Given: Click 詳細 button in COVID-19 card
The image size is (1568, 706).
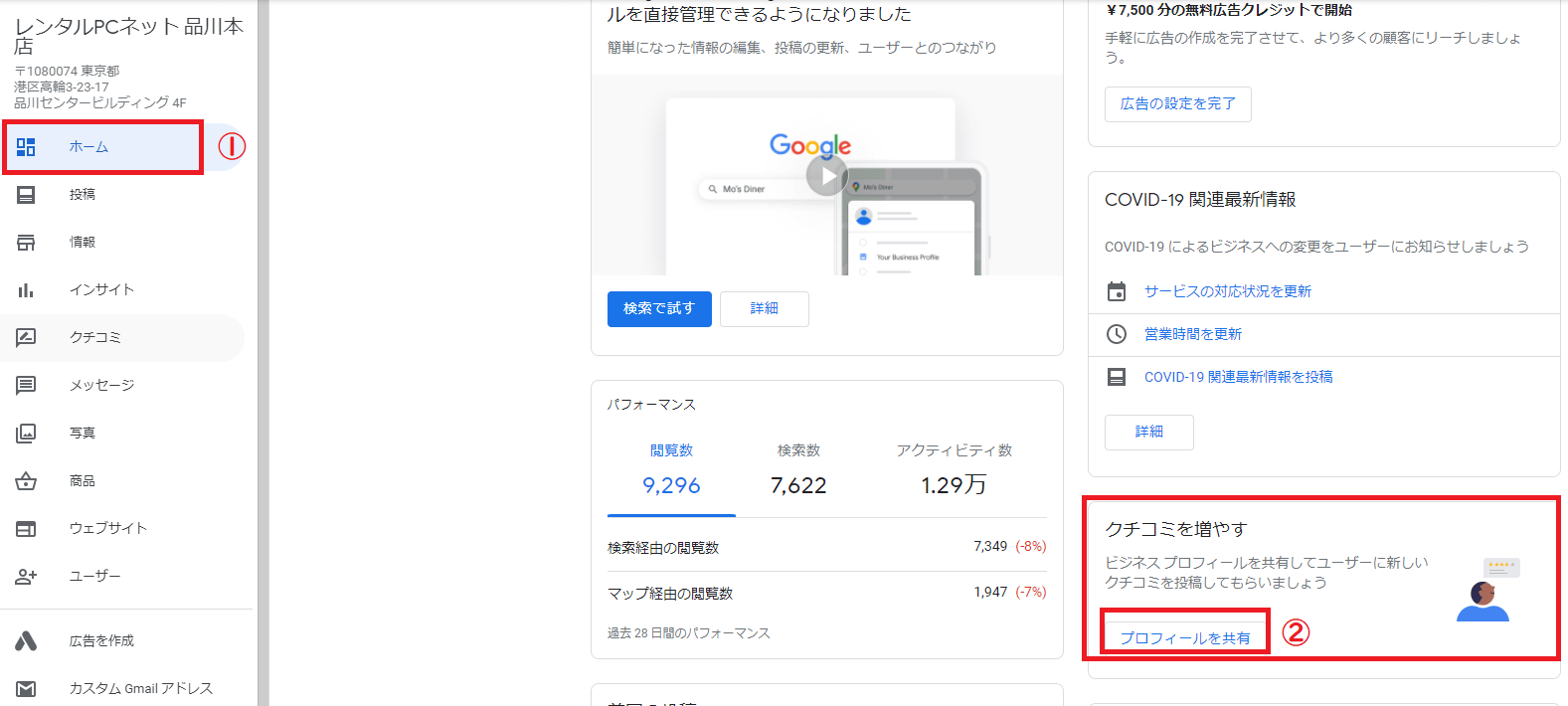Looking at the screenshot, I should coord(1149,433).
